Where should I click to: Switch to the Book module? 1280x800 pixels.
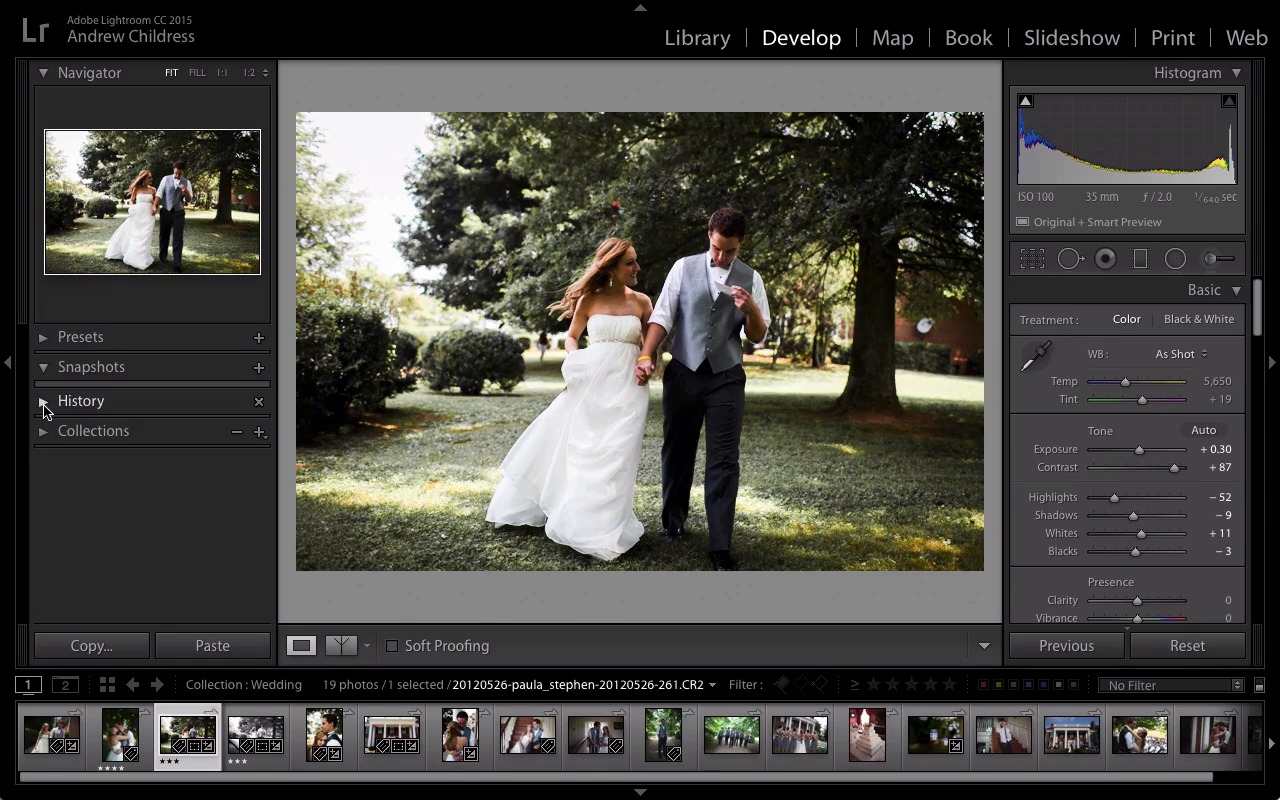969,38
